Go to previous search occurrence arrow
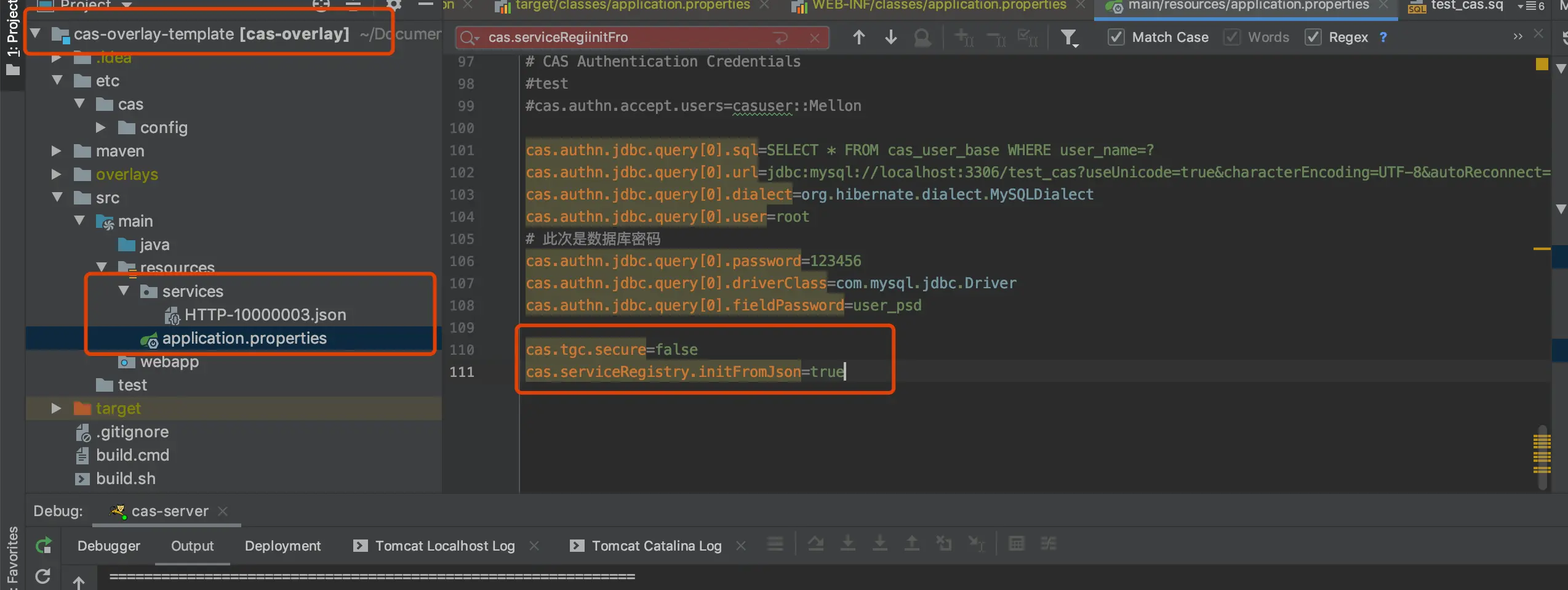 (x=858, y=38)
